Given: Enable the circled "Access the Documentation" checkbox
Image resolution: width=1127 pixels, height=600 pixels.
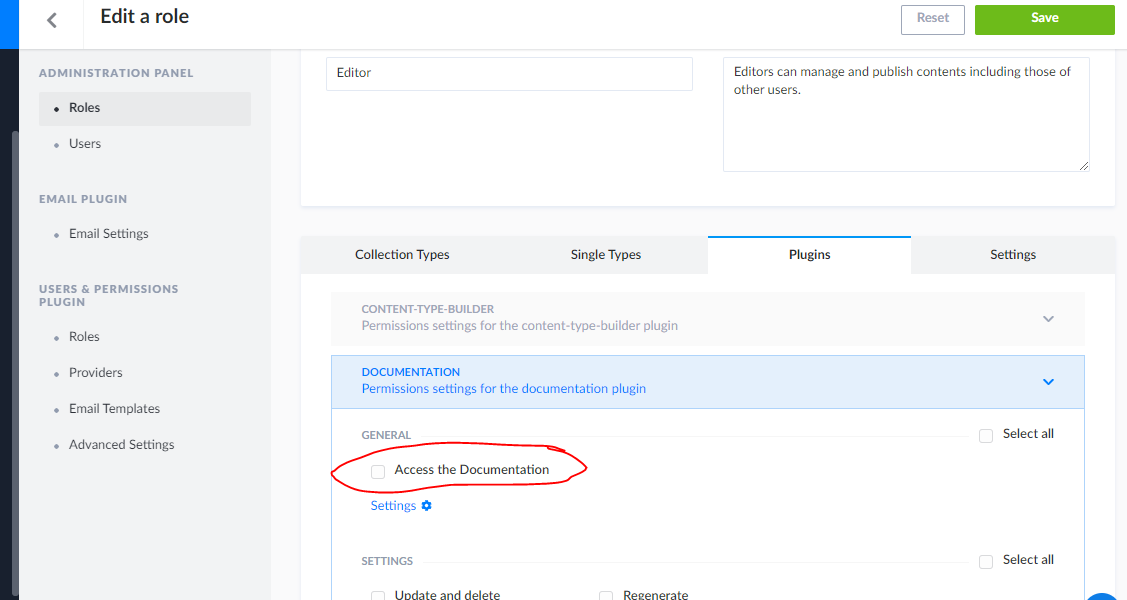Looking at the screenshot, I should pos(377,470).
